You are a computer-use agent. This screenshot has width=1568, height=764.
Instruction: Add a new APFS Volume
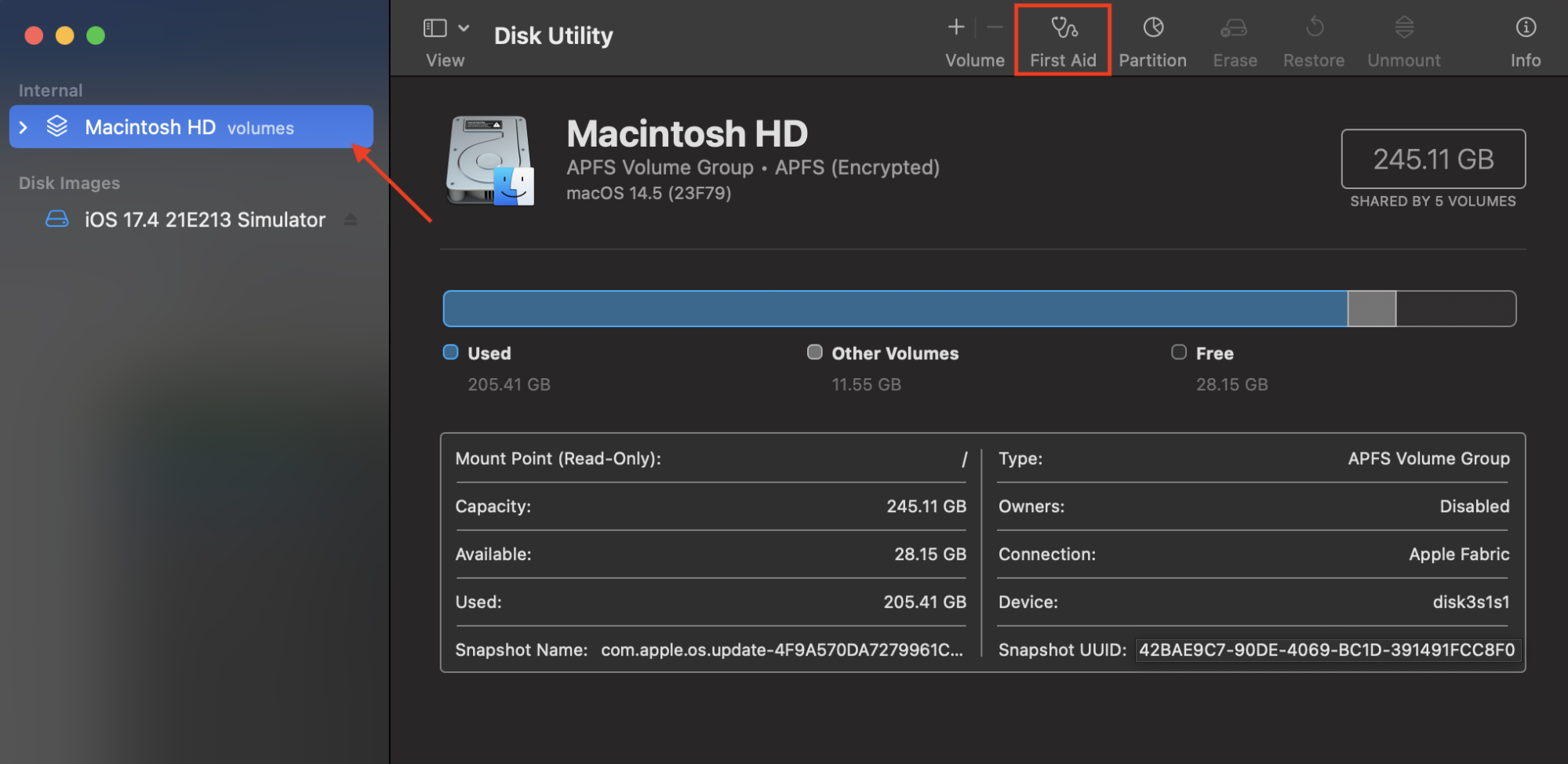click(955, 27)
